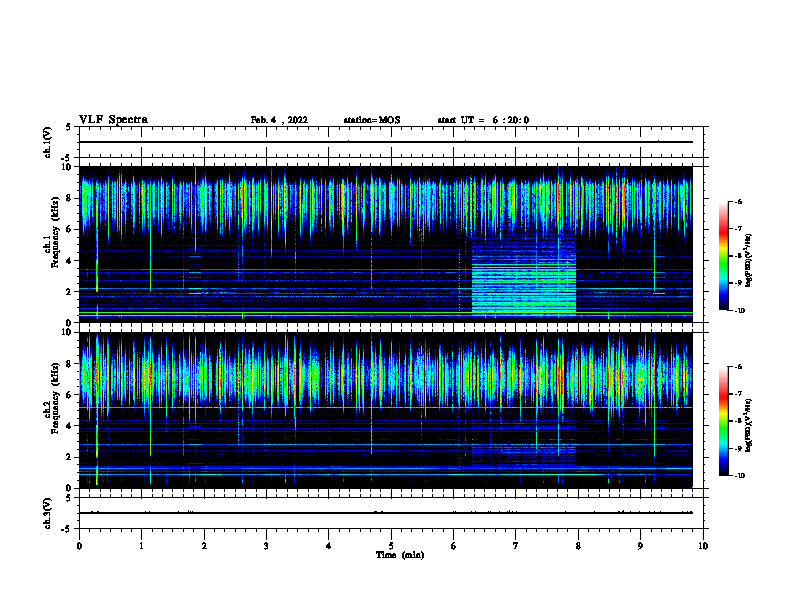
Task: Click the ch.1 color bar log(PSD) label
Action: pyautogui.click(x=748, y=260)
